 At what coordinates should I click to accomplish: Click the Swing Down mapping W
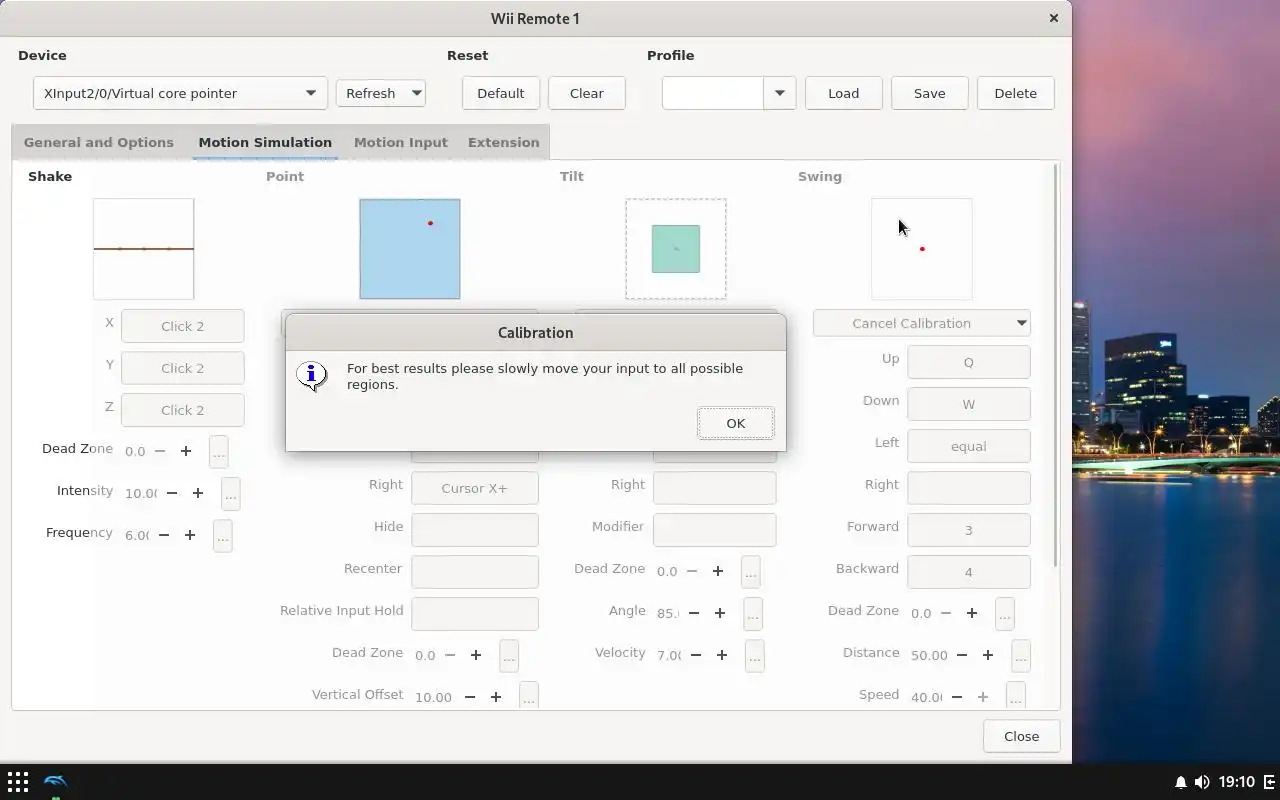(968, 404)
